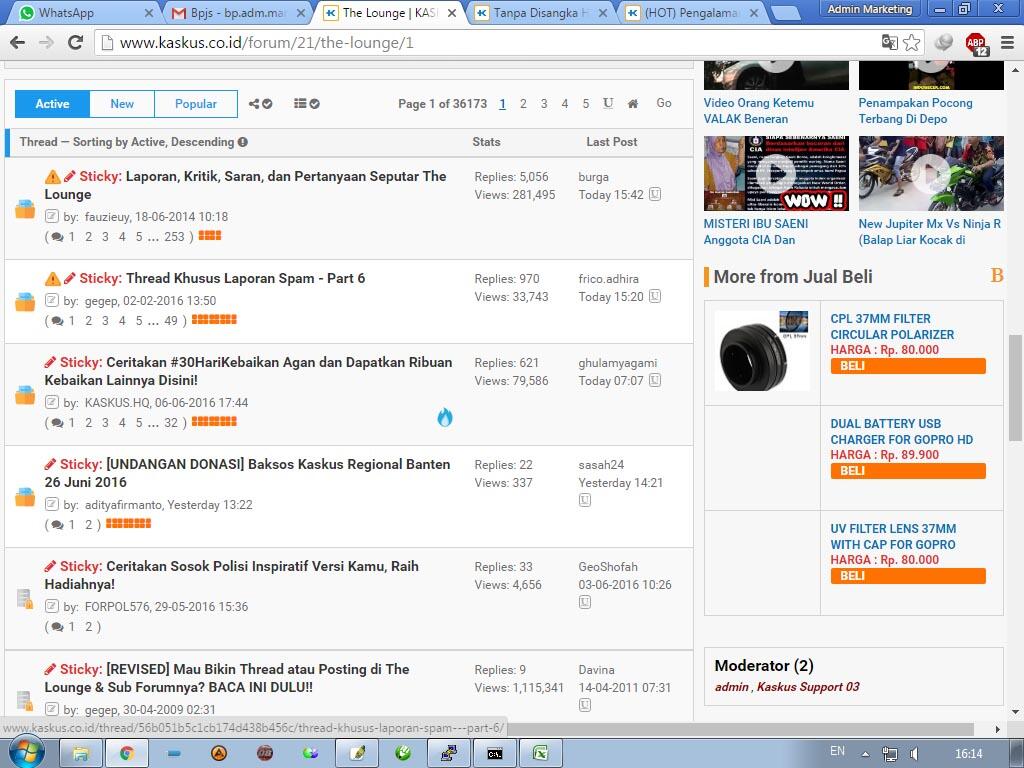The width and height of the screenshot is (1024, 768).
Task: Go to page 2 in top pagination
Action: [x=523, y=104]
